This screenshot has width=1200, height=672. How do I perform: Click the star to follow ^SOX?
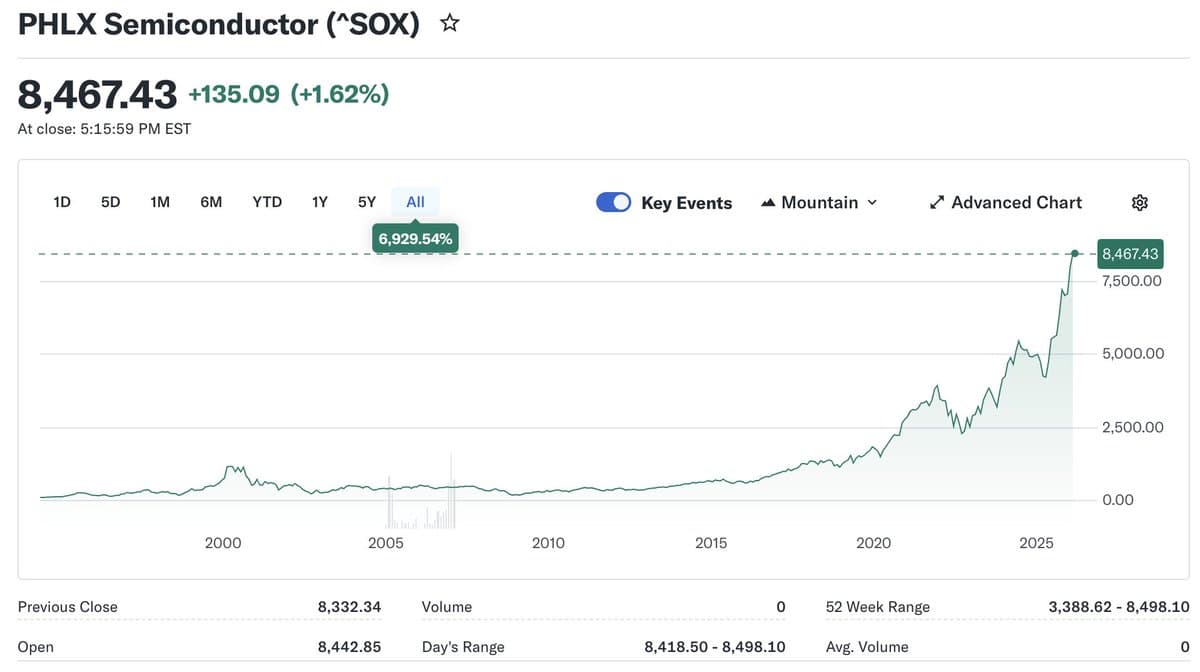click(x=448, y=21)
